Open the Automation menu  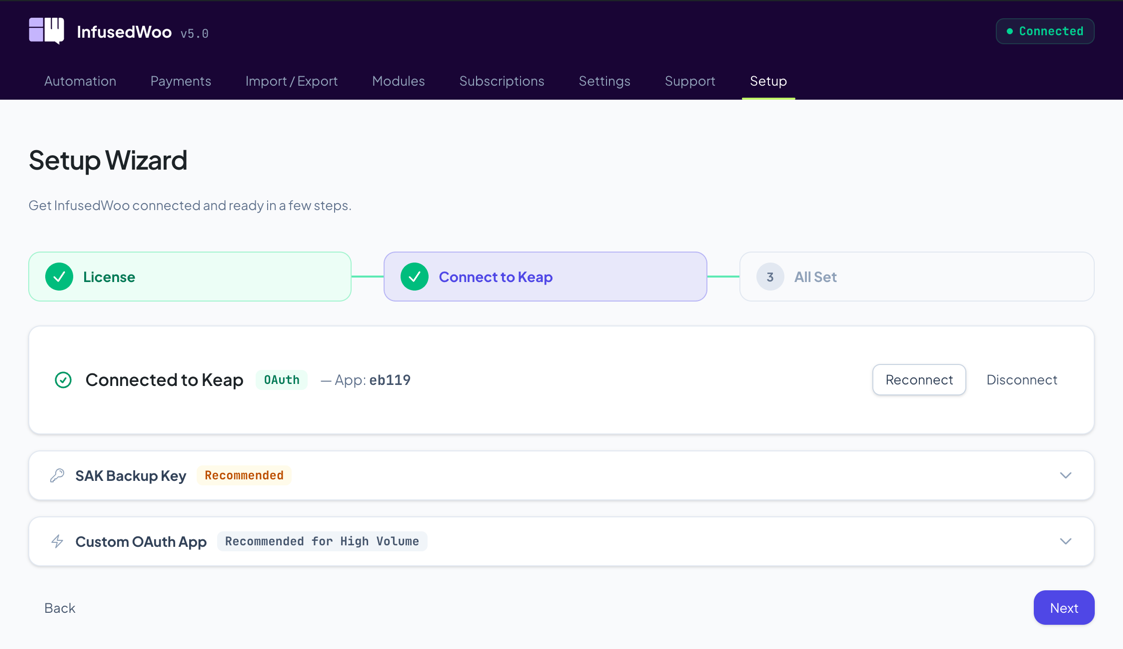pyautogui.click(x=80, y=81)
